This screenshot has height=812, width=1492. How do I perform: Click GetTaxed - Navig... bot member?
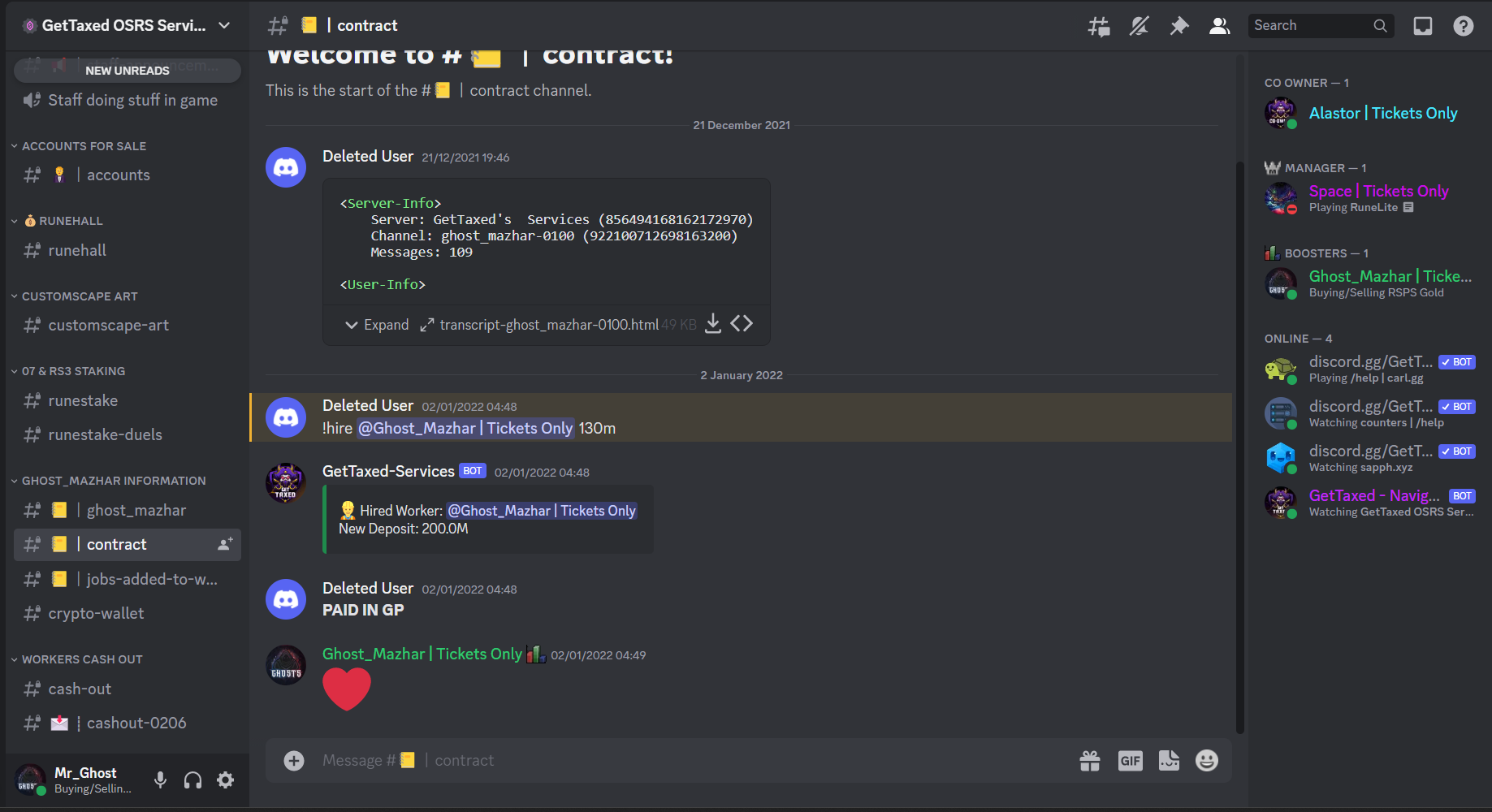(1370, 503)
